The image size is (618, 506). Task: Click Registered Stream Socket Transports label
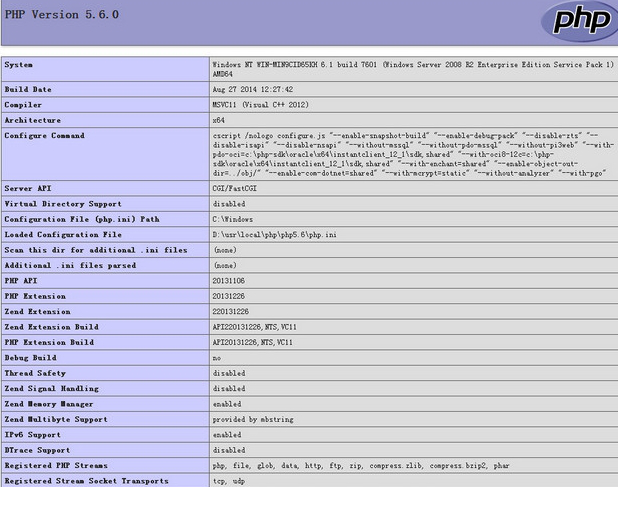coord(86,481)
